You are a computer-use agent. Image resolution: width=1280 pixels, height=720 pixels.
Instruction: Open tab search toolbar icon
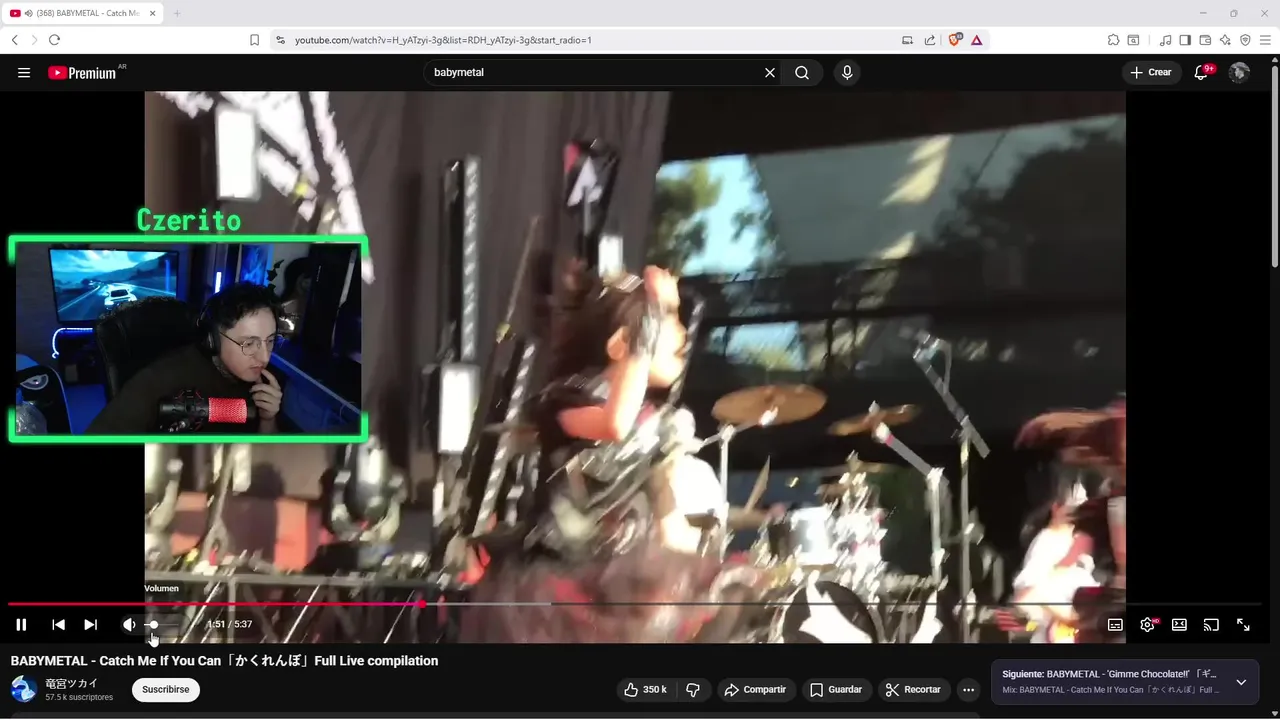coord(1133,40)
